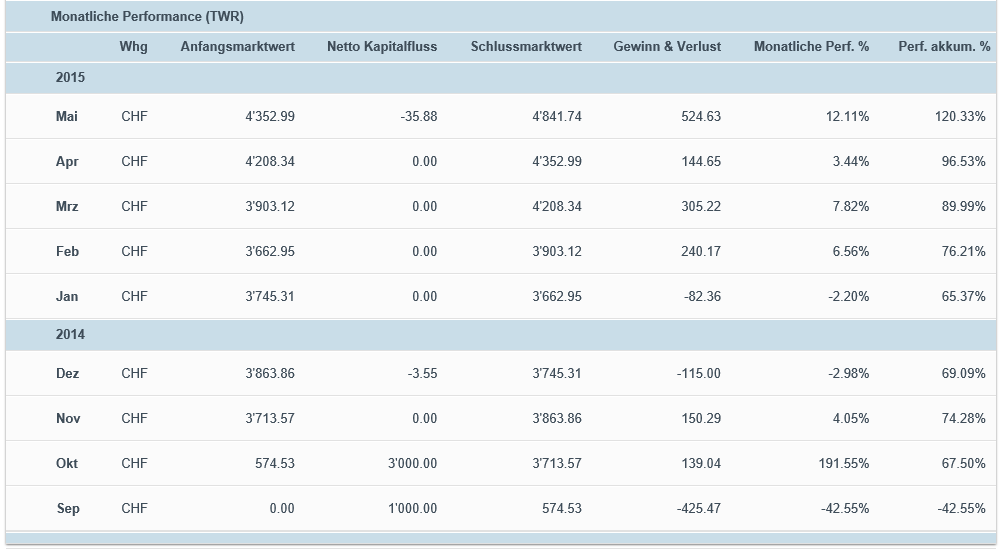The image size is (1001, 551).
Task: Click Jan accumulated performance 65.37%
Action: coord(963,296)
